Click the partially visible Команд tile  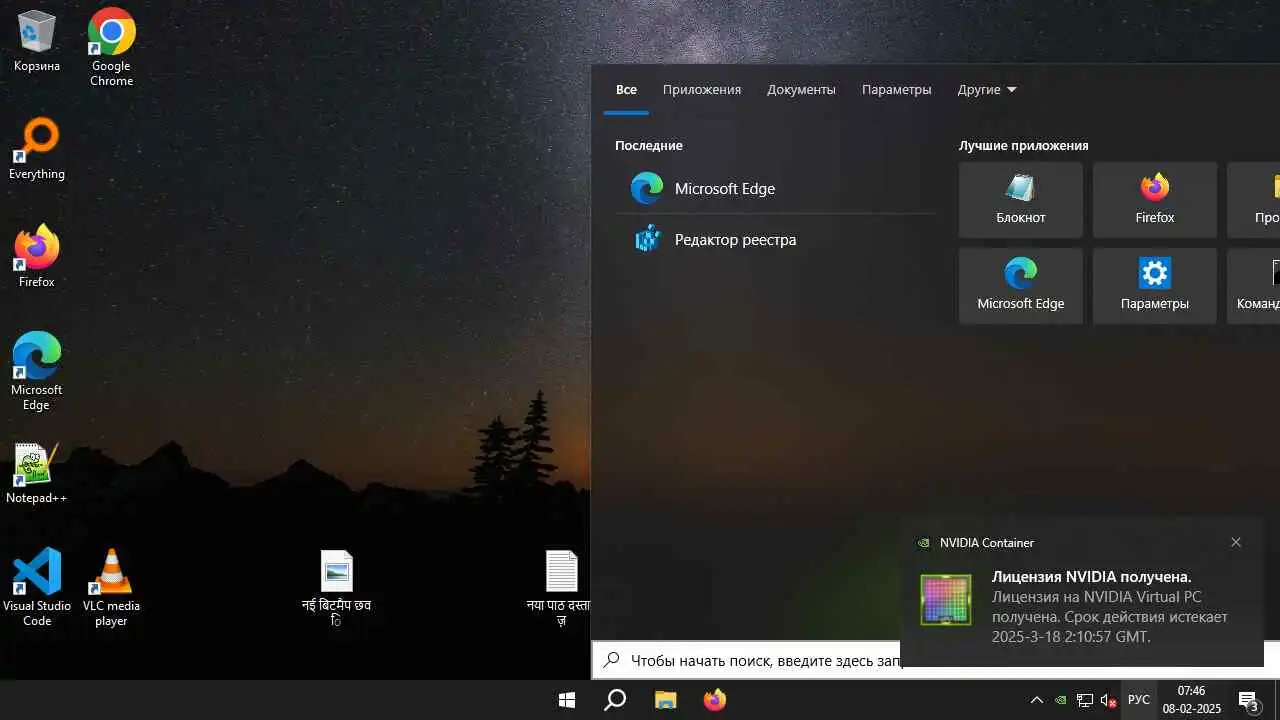point(1254,286)
